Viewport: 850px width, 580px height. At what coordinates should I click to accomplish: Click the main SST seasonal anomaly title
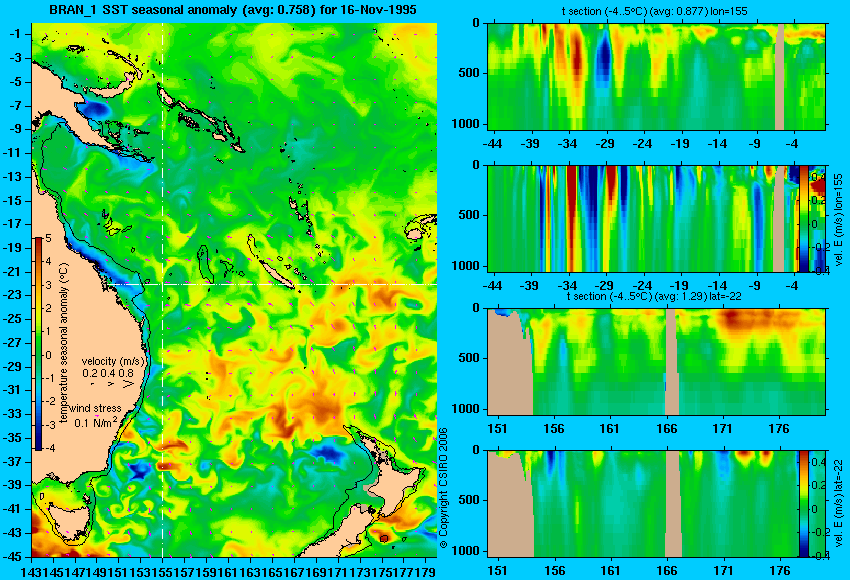point(233,10)
